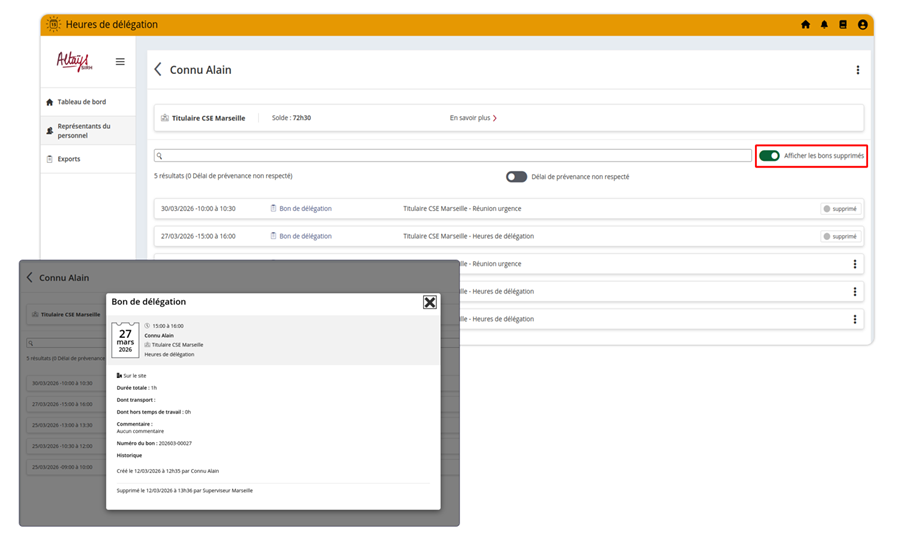Disable Afficher les bons supprimés toggle
900x538 pixels.
click(x=769, y=156)
